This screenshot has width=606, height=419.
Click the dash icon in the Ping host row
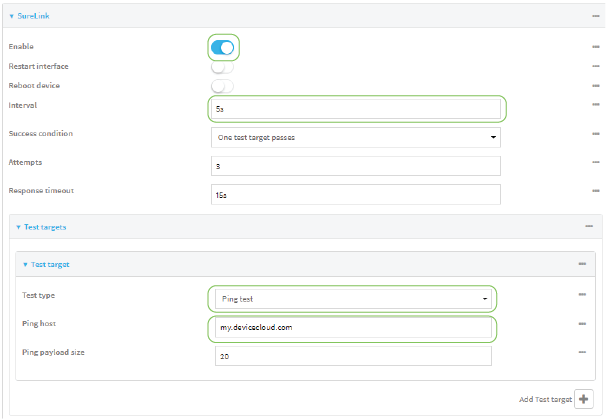click(581, 324)
